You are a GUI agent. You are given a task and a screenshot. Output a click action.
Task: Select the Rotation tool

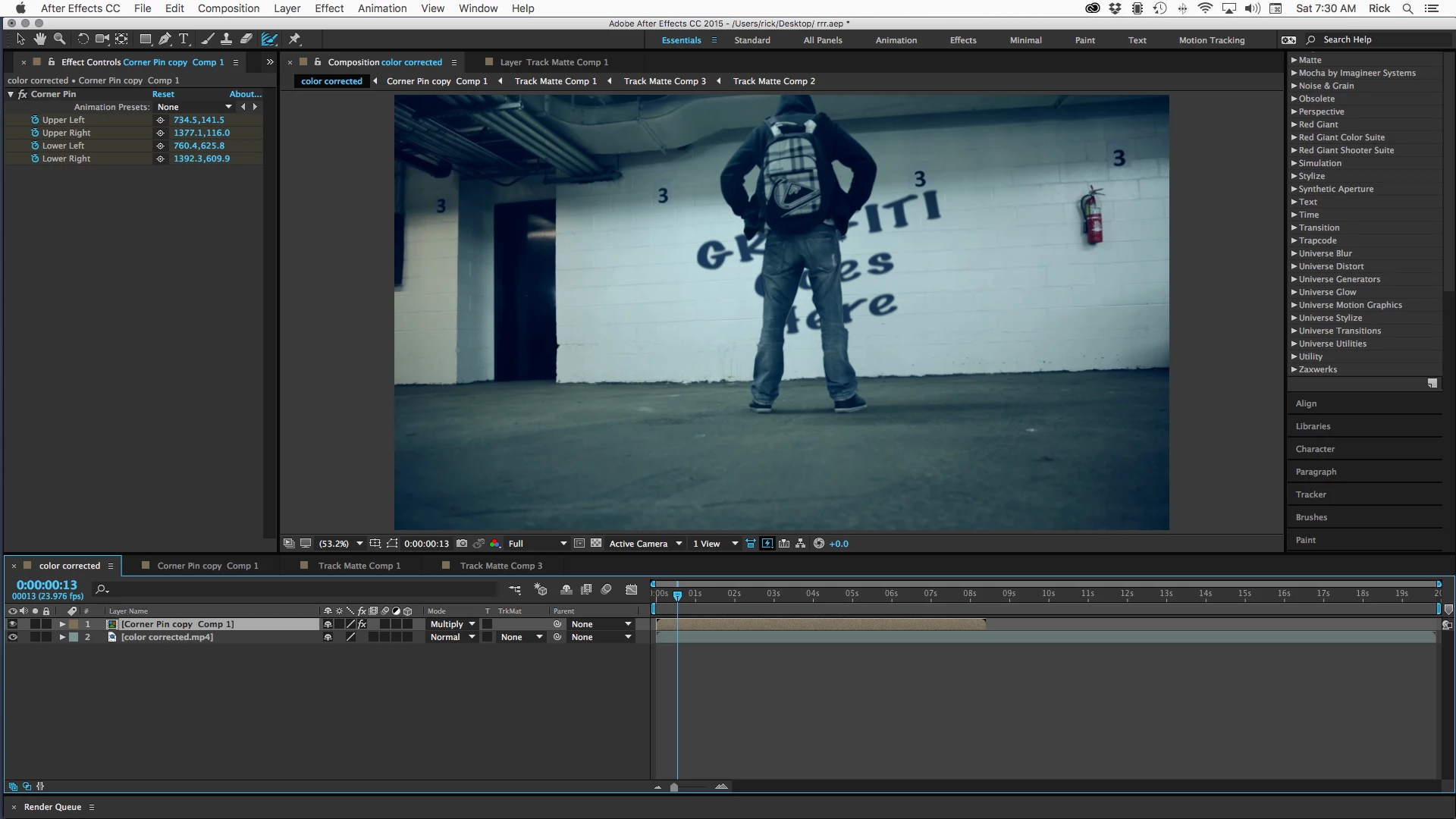coord(83,39)
